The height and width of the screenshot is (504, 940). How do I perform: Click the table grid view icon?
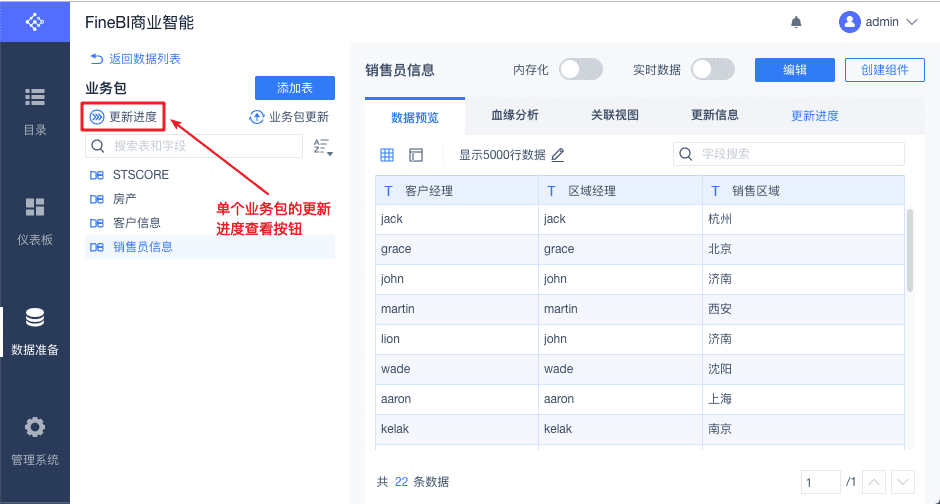pos(387,154)
